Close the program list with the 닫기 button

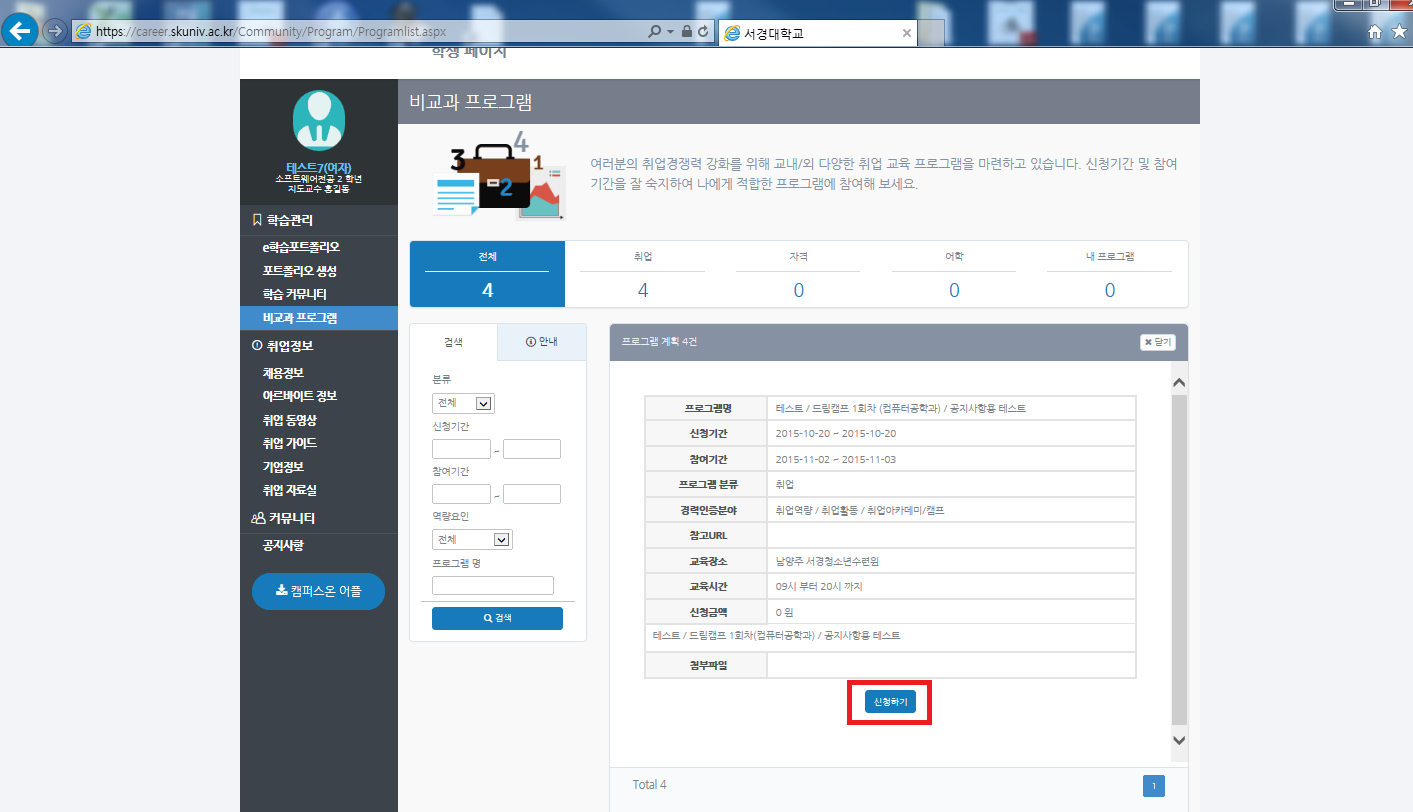[x=1158, y=342]
